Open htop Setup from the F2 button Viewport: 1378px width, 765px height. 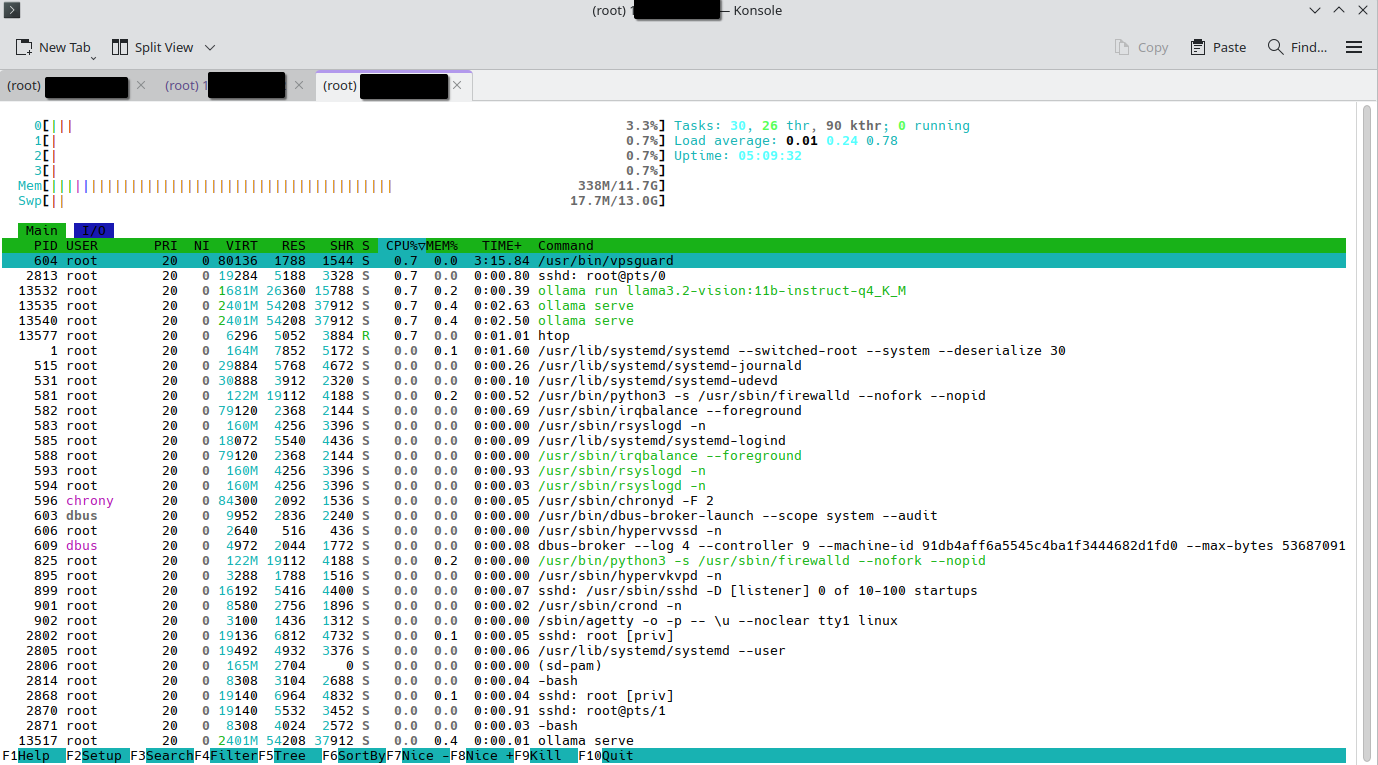[98, 756]
